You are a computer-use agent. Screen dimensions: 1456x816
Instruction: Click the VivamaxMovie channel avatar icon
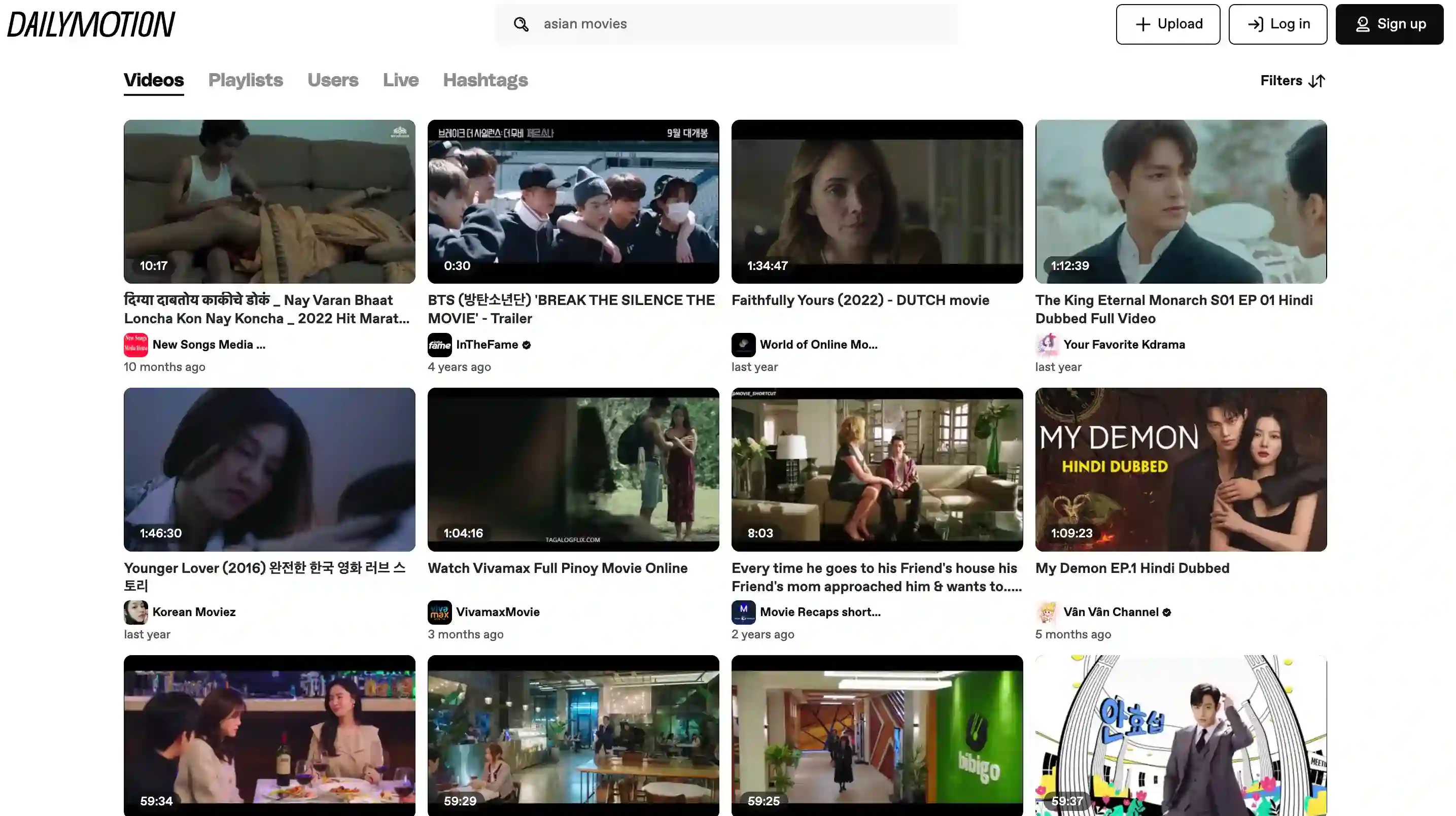click(x=439, y=612)
